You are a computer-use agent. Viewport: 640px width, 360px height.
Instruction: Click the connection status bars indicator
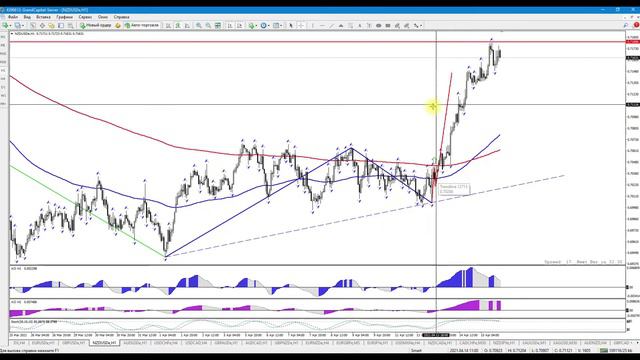[603, 350]
